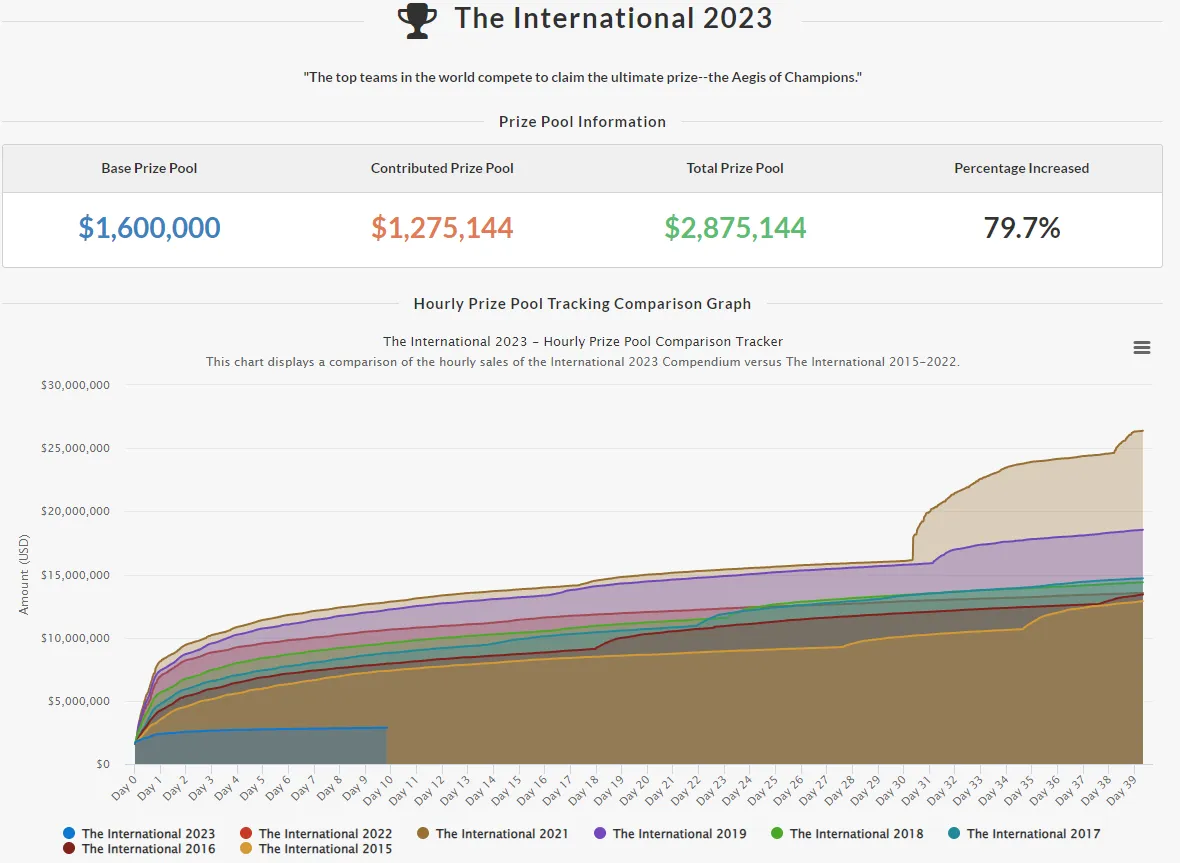This screenshot has height=863, width=1180.
Task: Click the Aegis of Champions quote text
Action: [x=582, y=77]
